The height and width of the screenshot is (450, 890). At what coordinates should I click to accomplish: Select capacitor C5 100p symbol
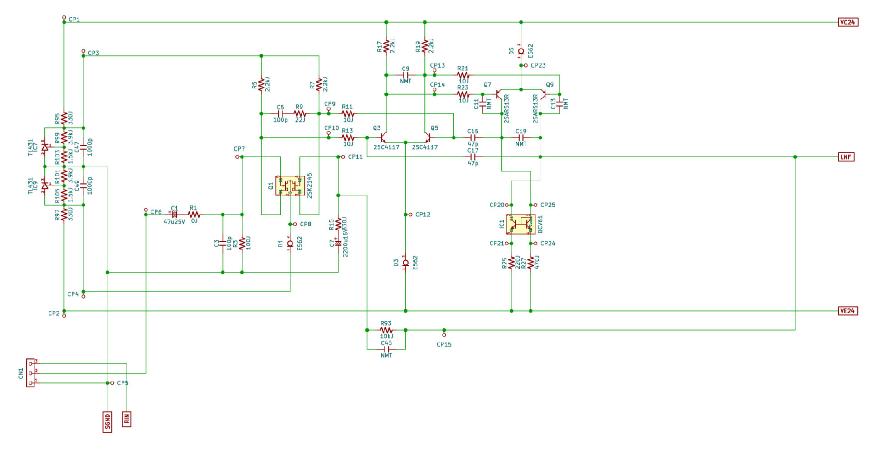280,114
